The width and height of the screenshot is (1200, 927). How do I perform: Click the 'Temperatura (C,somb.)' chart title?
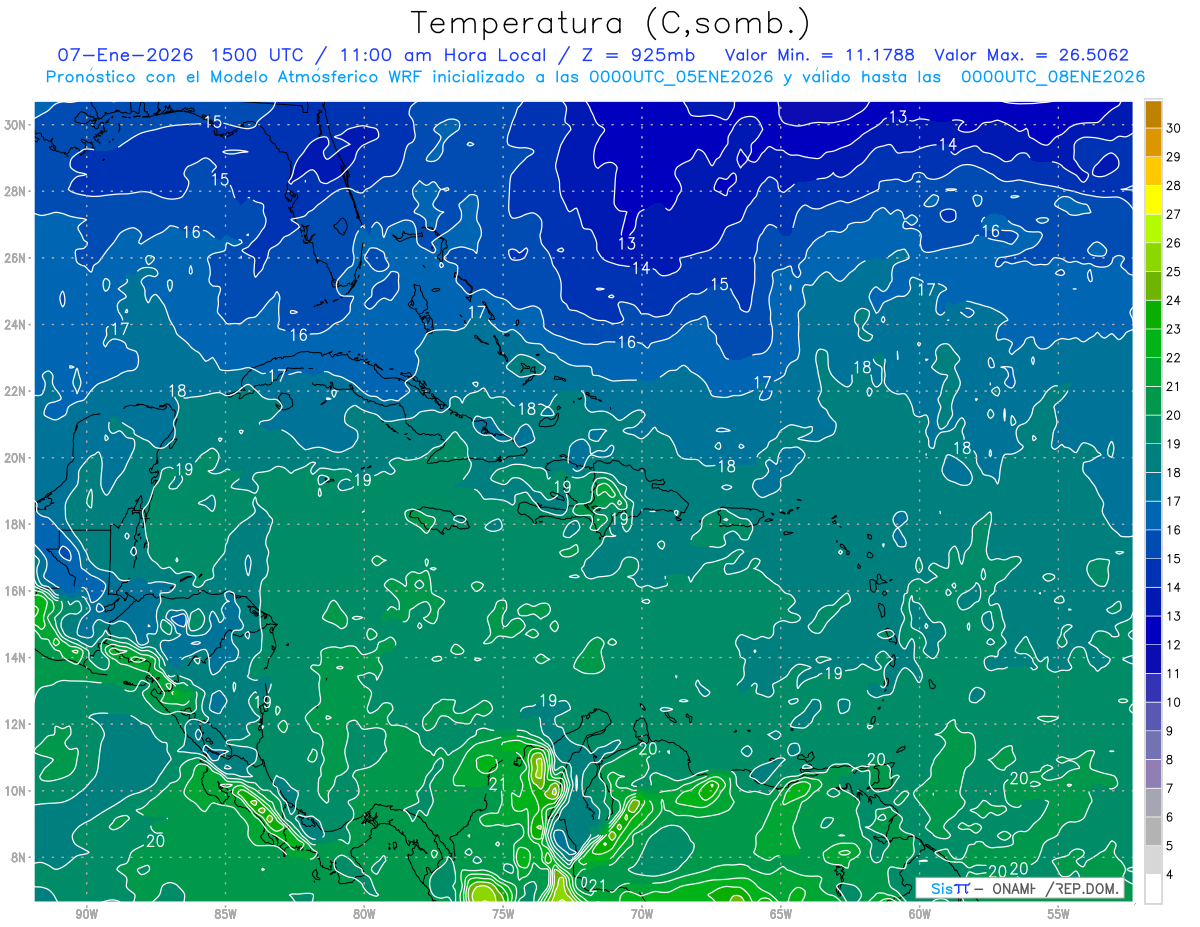click(610, 23)
